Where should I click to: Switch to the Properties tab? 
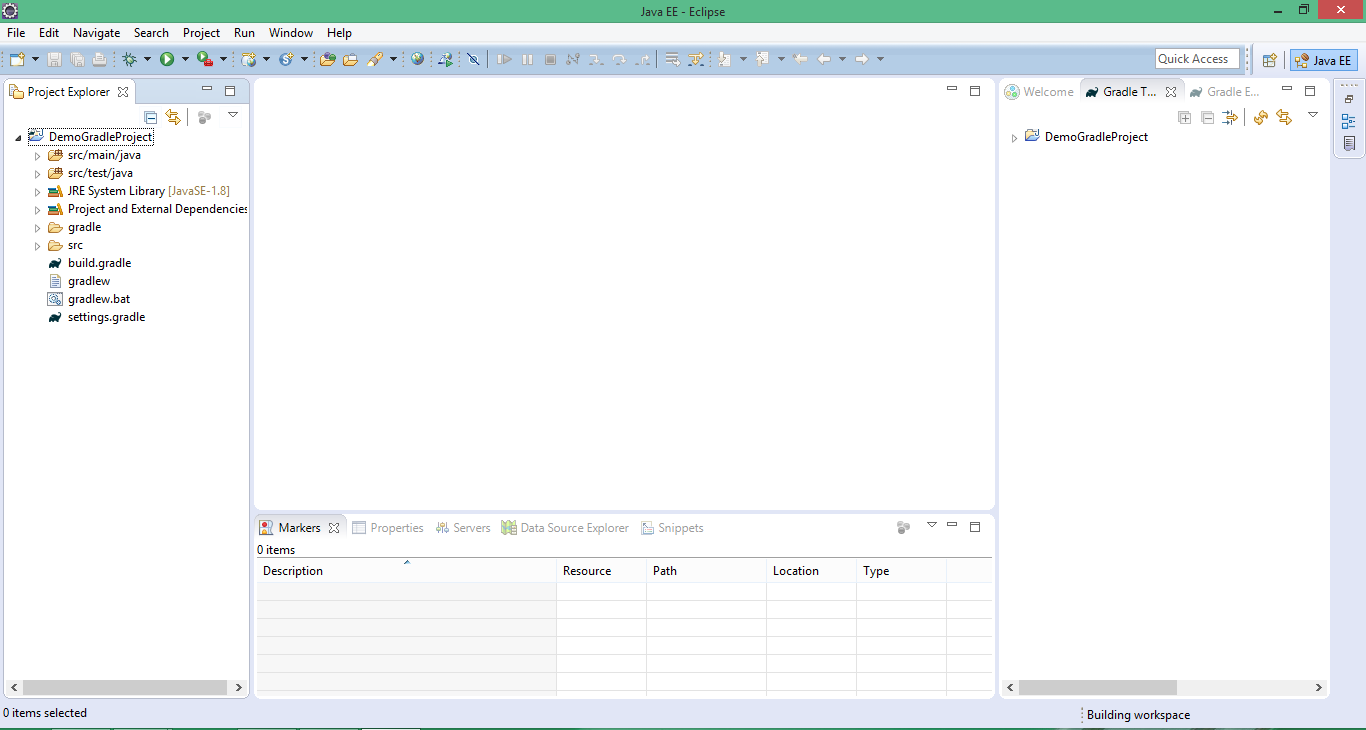click(x=388, y=528)
